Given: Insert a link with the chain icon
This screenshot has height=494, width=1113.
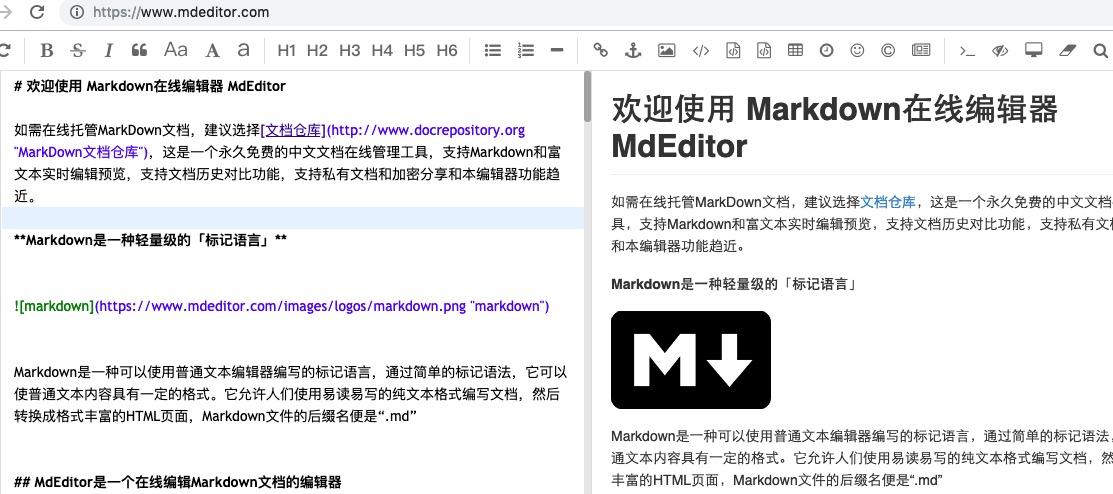Looking at the screenshot, I should (x=600, y=50).
